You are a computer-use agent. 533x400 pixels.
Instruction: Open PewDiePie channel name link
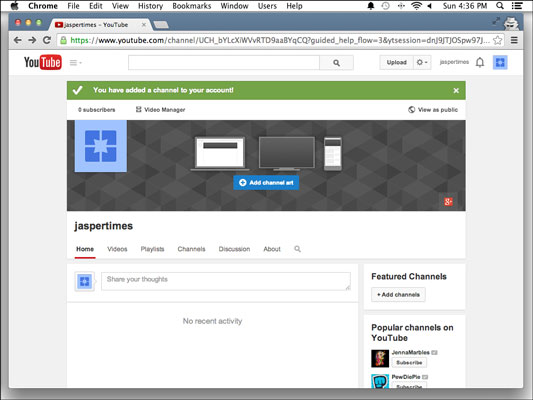click(x=406, y=377)
